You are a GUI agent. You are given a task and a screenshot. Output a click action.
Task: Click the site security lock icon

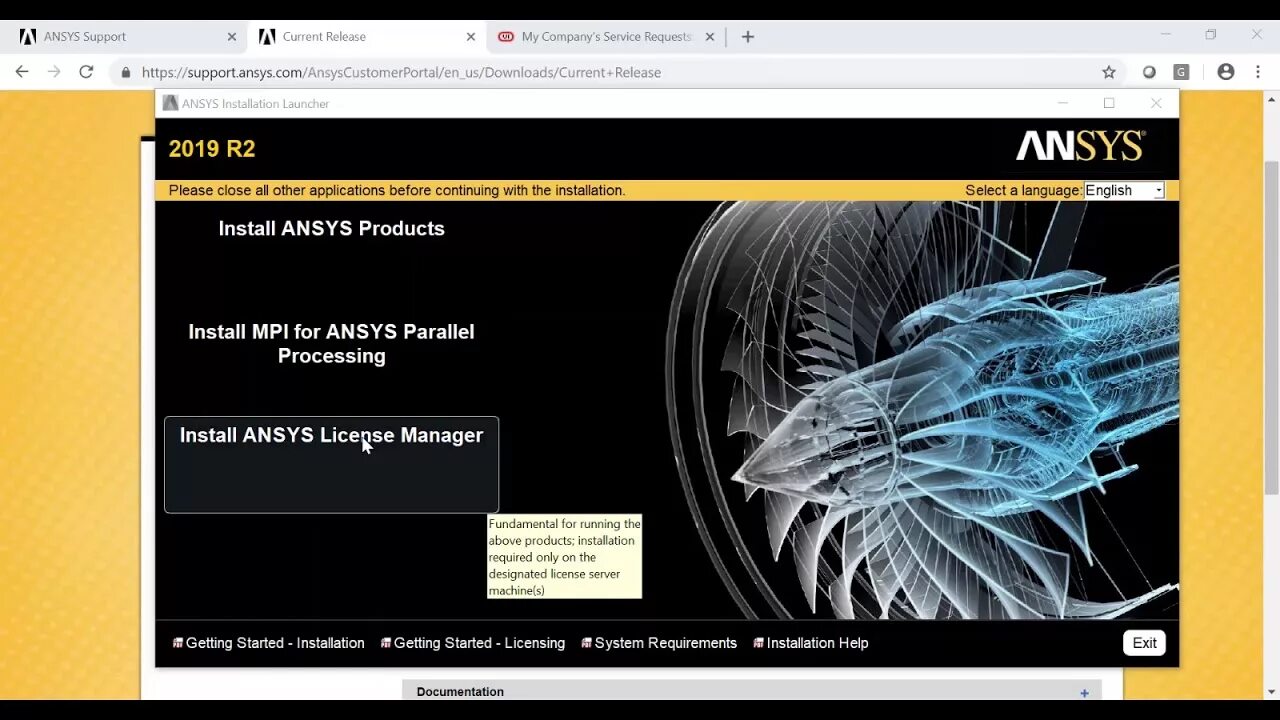pos(125,72)
